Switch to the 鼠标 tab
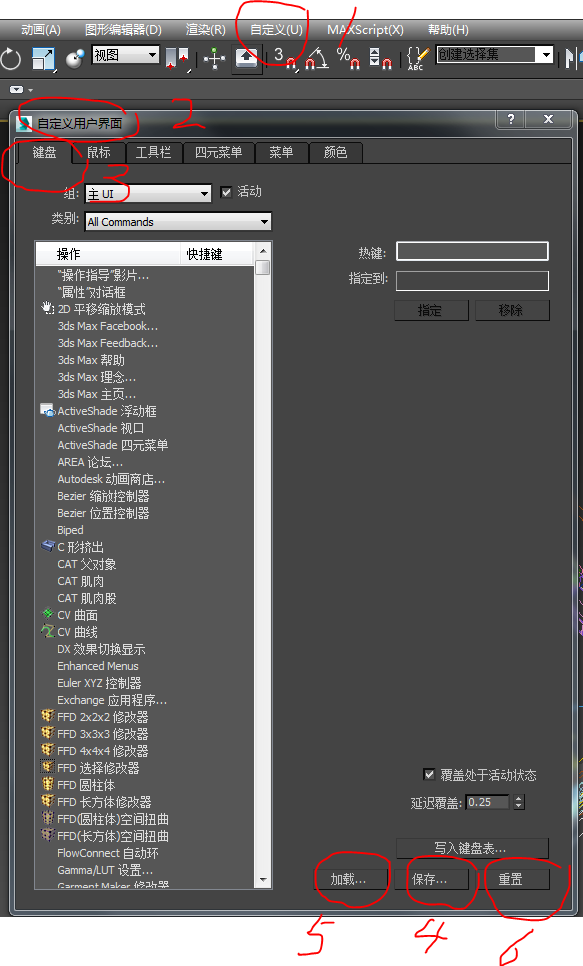583x966 pixels. 99,152
